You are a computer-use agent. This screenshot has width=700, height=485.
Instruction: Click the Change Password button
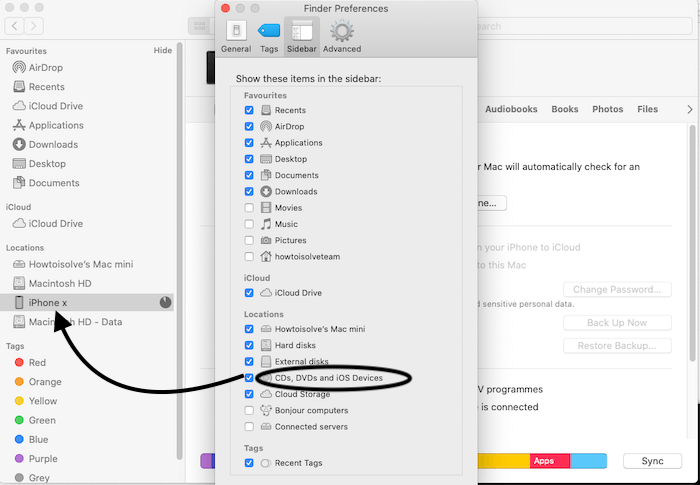pos(617,289)
